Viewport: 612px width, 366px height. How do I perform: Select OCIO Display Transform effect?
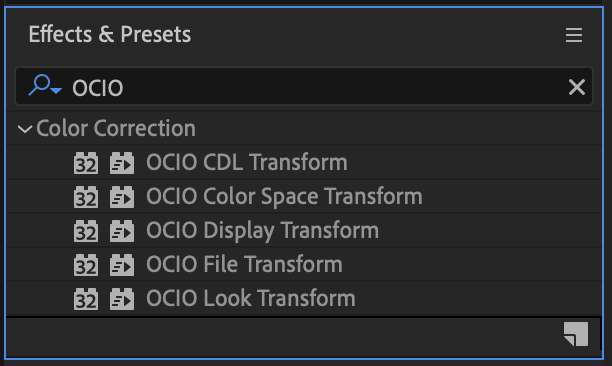click(262, 230)
